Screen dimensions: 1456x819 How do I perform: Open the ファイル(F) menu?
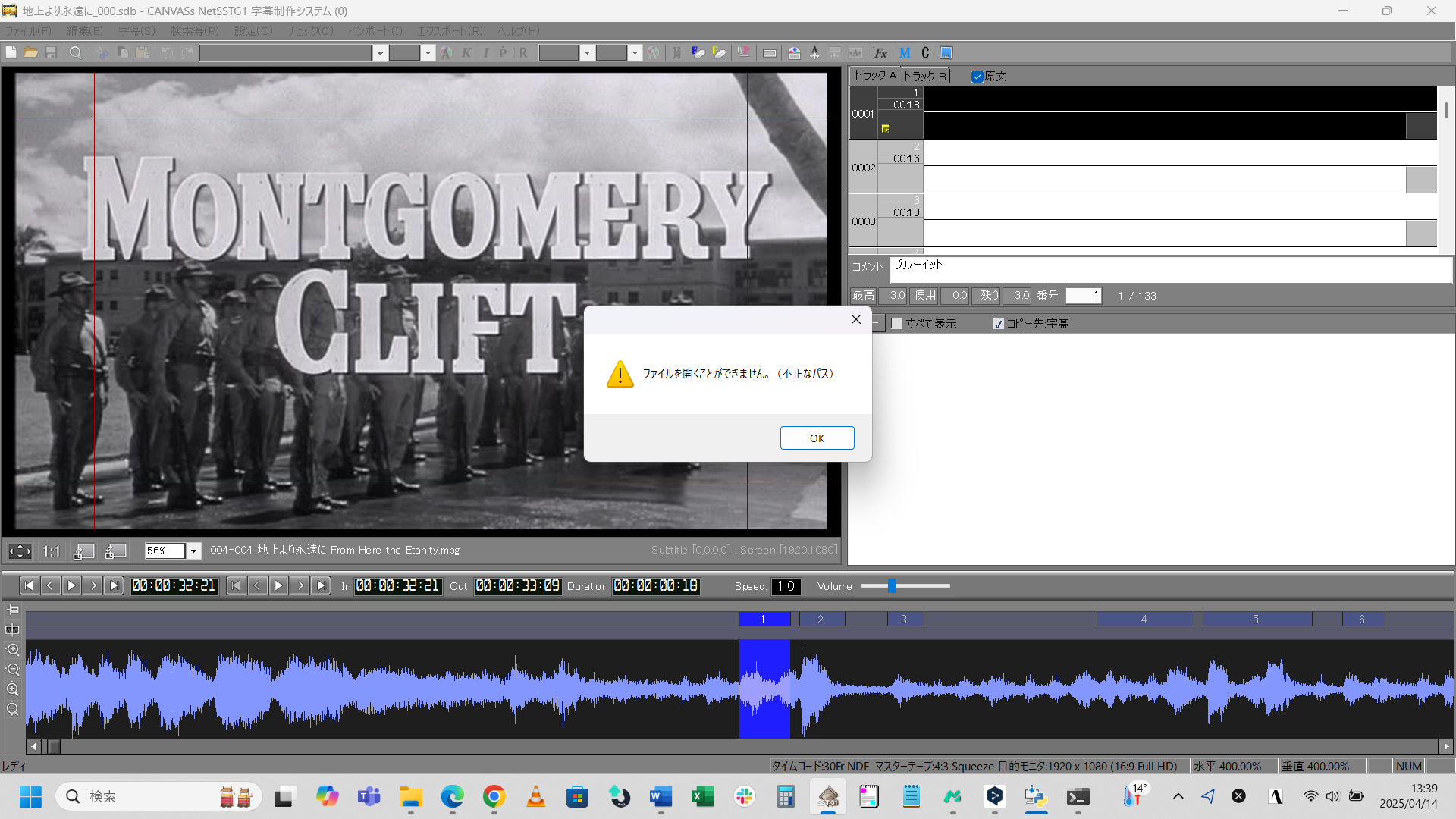coord(29,31)
